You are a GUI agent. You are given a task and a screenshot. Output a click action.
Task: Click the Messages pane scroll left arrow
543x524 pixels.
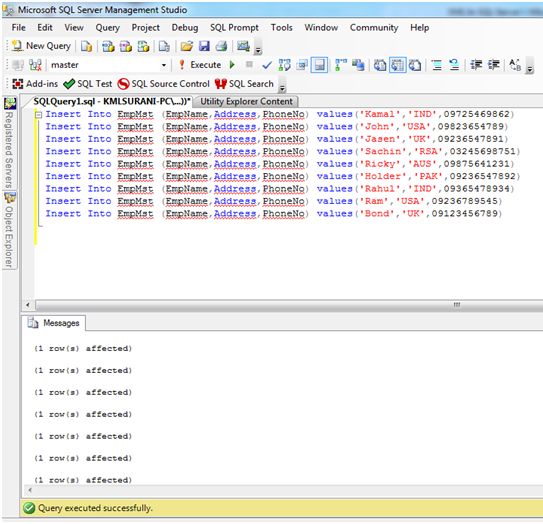(x=30, y=490)
